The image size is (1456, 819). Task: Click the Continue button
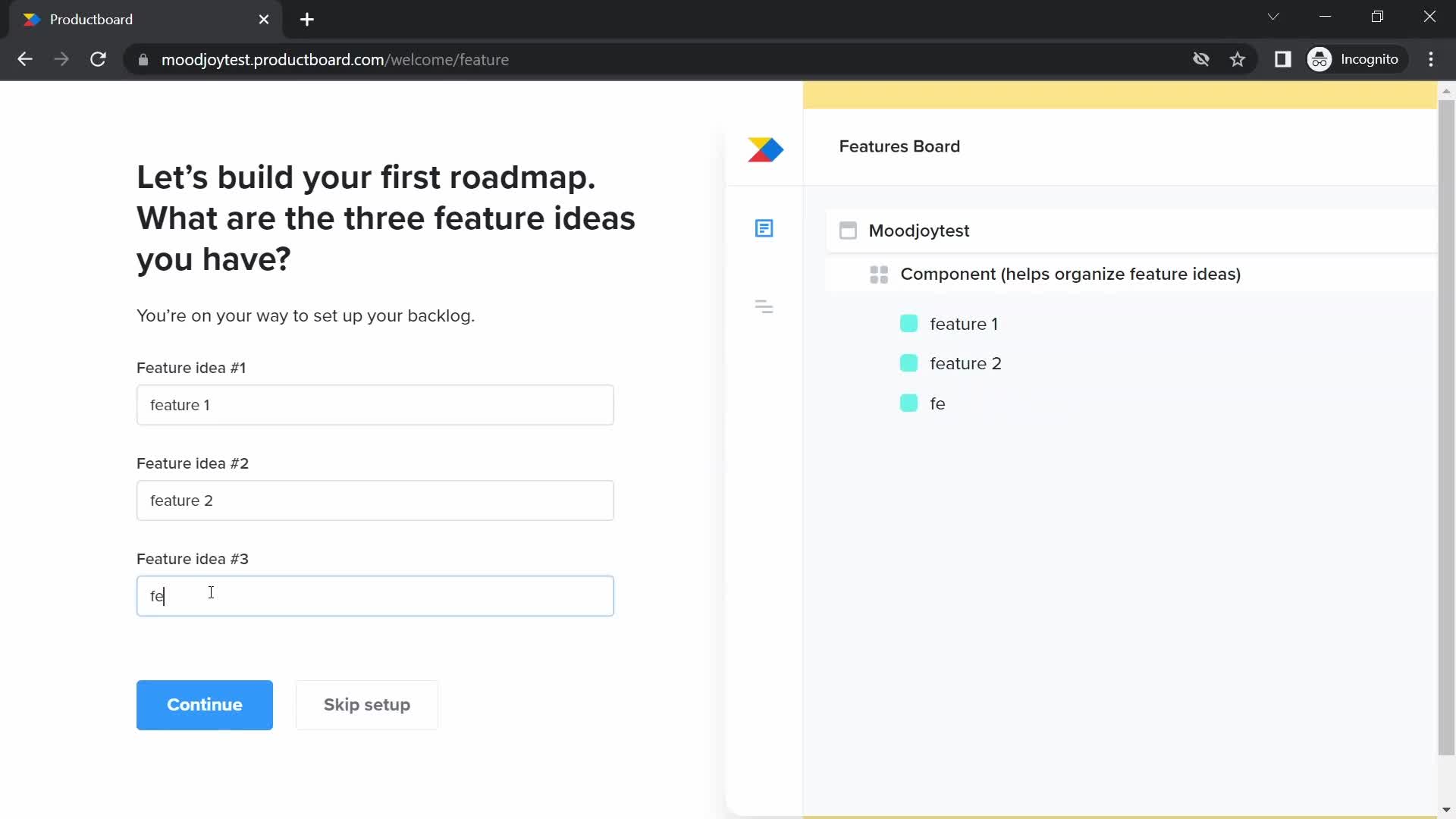click(x=205, y=705)
